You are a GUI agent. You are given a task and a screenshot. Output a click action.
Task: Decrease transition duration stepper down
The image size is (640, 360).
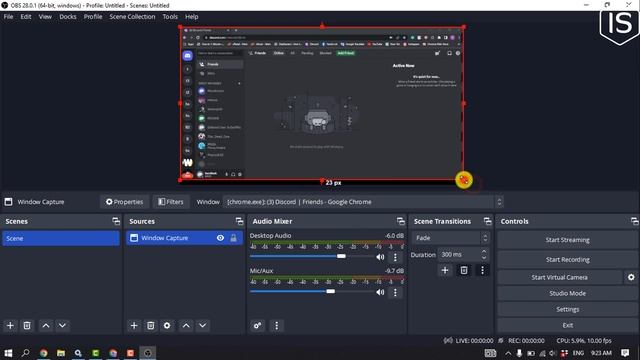pos(484,258)
